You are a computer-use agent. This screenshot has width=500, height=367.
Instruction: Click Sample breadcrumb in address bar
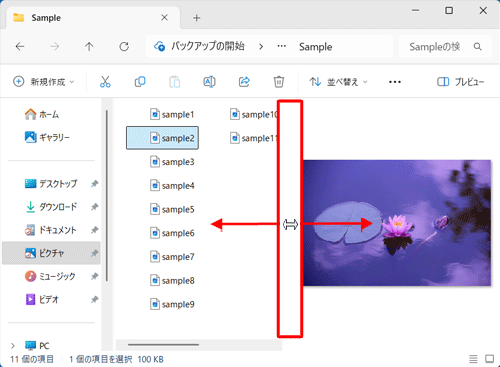pyautogui.click(x=315, y=47)
